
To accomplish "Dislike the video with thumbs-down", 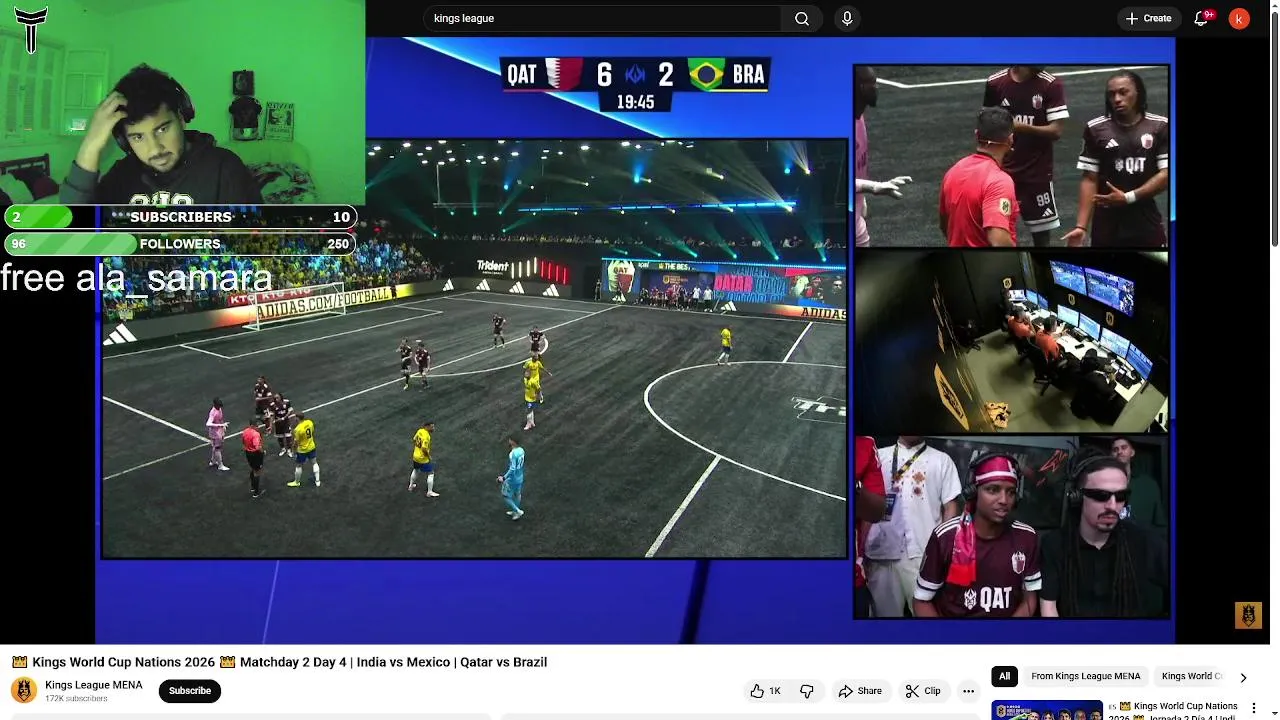I will click(x=807, y=691).
